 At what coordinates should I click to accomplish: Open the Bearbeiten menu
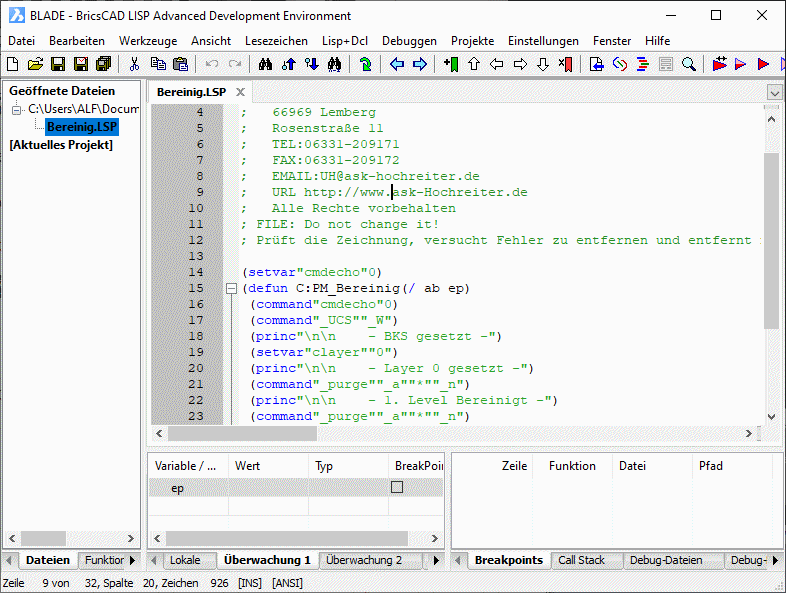pyautogui.click(x=77, y=41)
